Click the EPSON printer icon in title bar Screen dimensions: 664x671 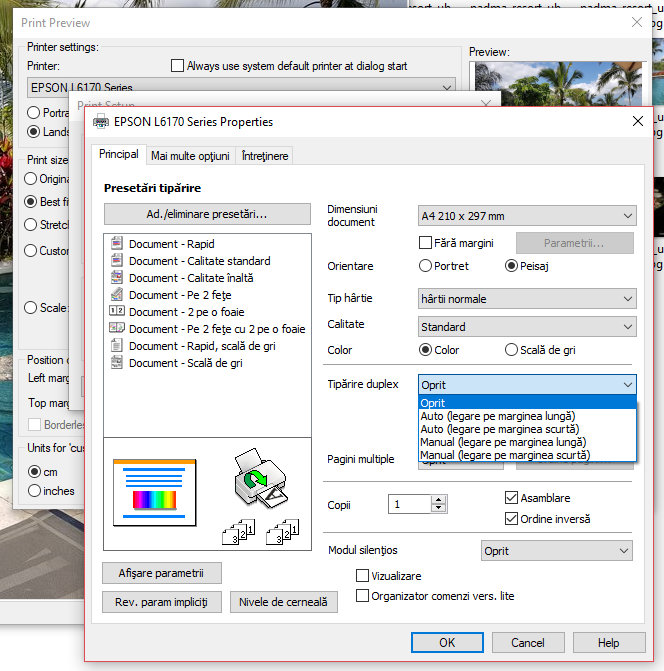[x=101, y=122]
